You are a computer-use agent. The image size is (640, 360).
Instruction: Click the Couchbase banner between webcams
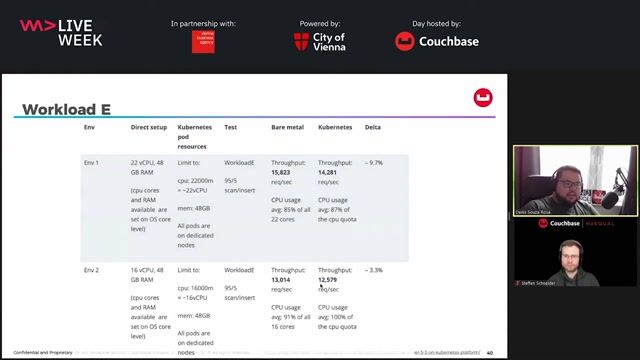point(576,223)
